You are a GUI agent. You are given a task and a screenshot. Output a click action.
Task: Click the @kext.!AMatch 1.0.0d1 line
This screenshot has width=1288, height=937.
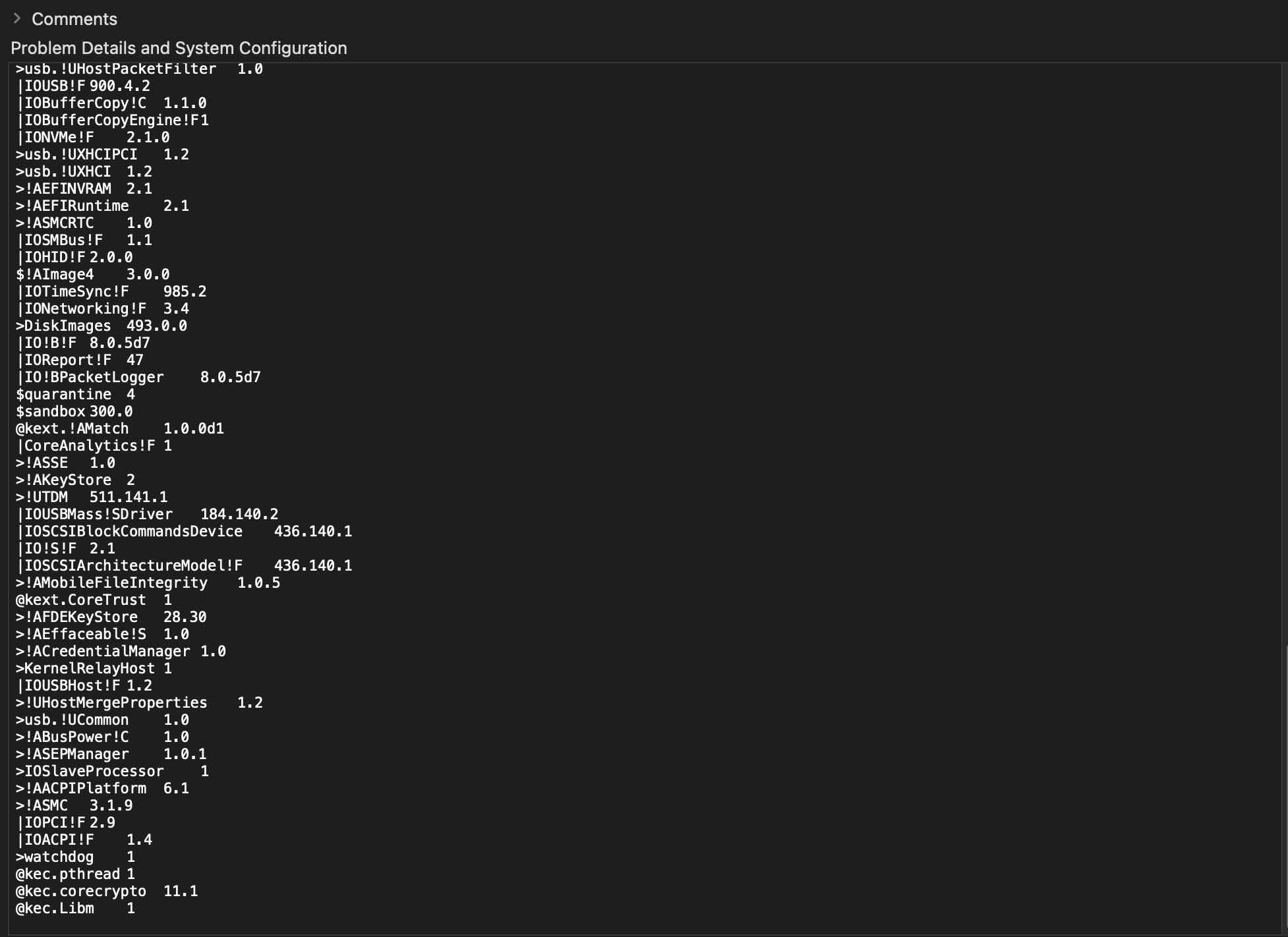(119, 429)
